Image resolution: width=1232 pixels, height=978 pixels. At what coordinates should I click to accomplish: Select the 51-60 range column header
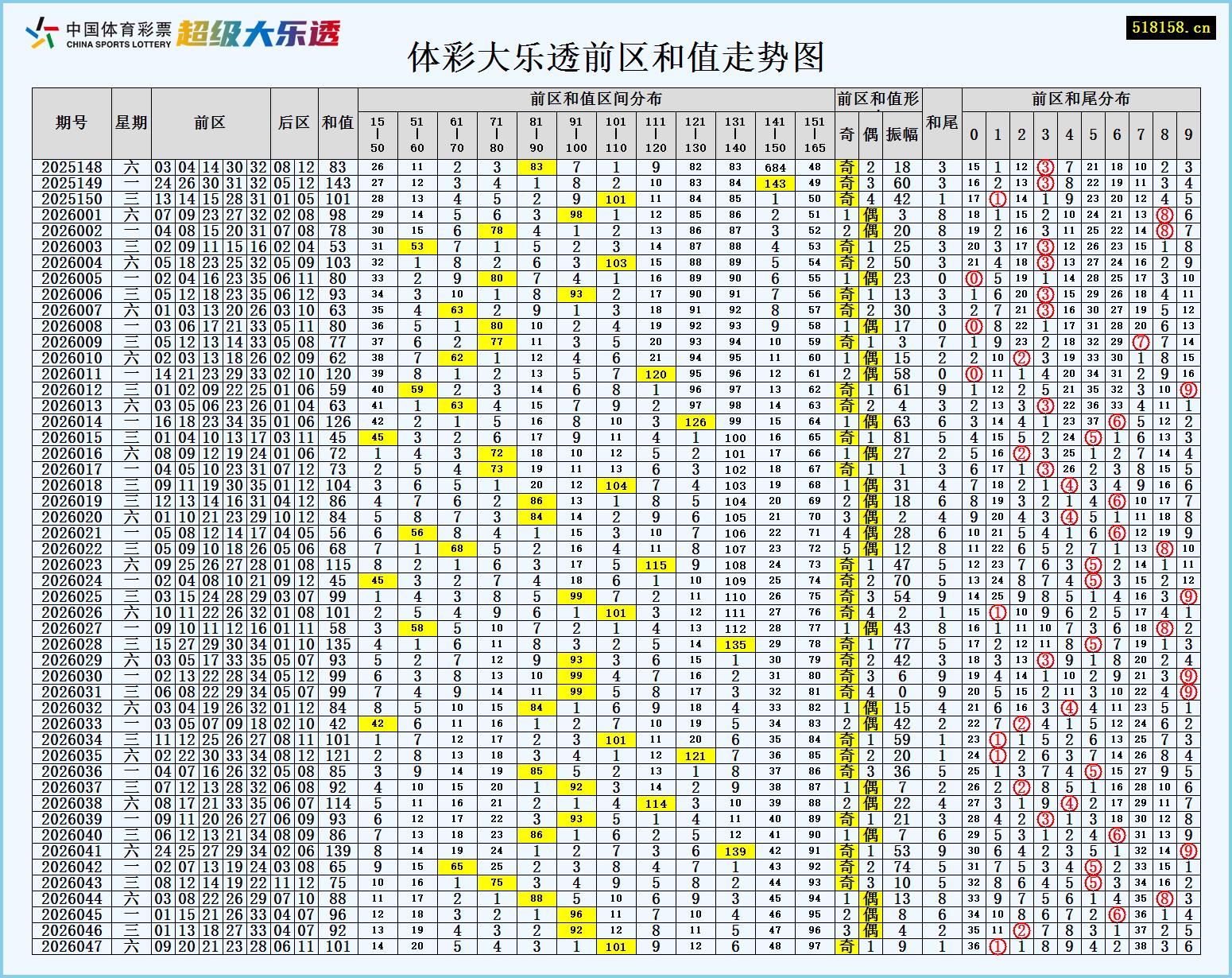pos(417,134)
